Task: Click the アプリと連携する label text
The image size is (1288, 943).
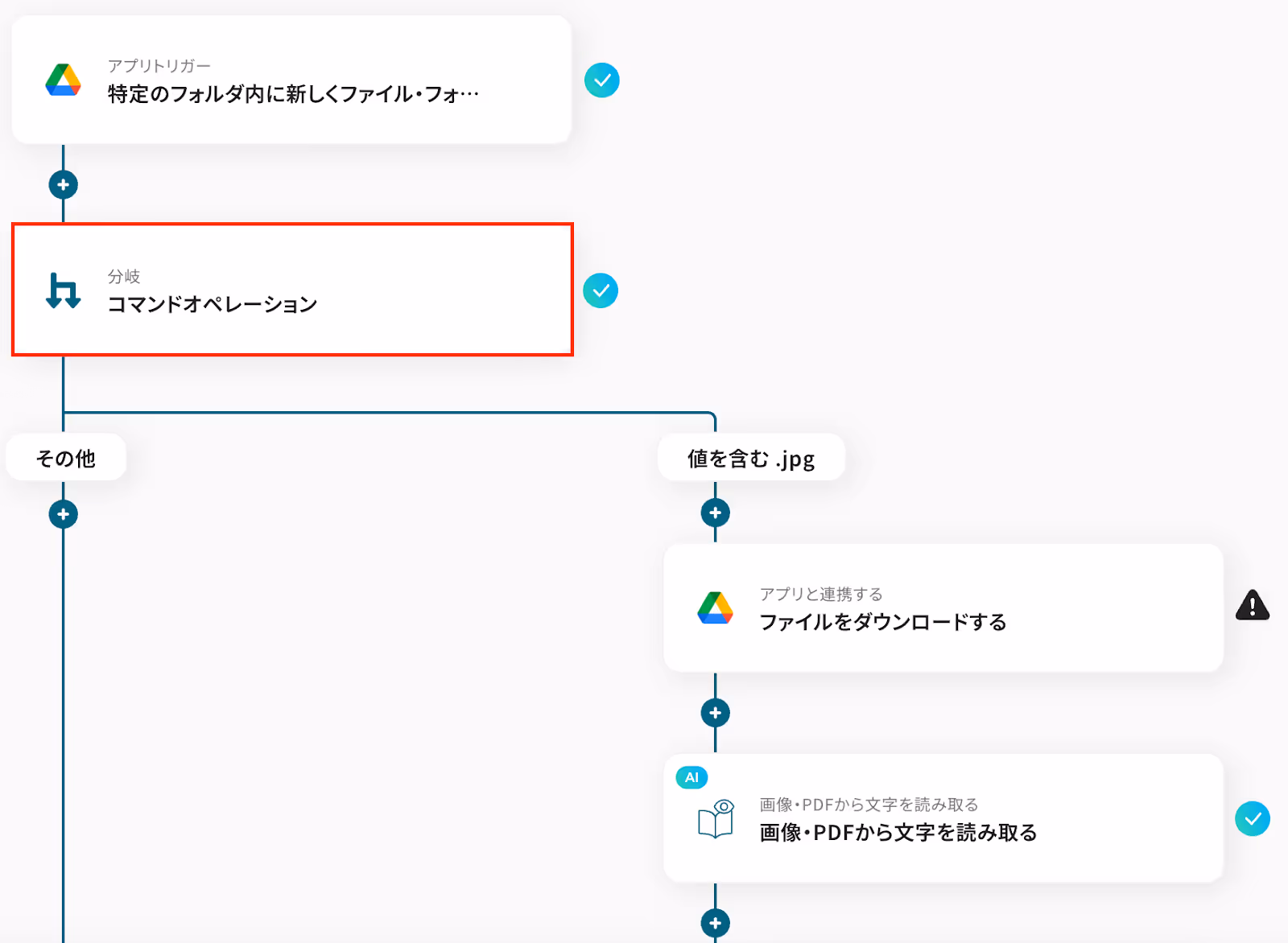Action: (821, 594)
